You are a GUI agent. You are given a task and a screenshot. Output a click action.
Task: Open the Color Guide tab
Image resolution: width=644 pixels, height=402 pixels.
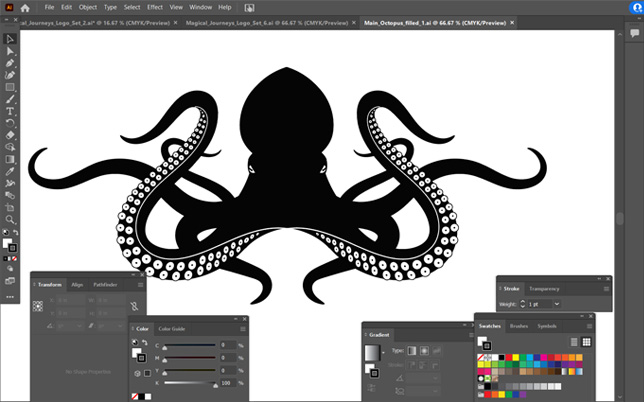tap(172, 329)
